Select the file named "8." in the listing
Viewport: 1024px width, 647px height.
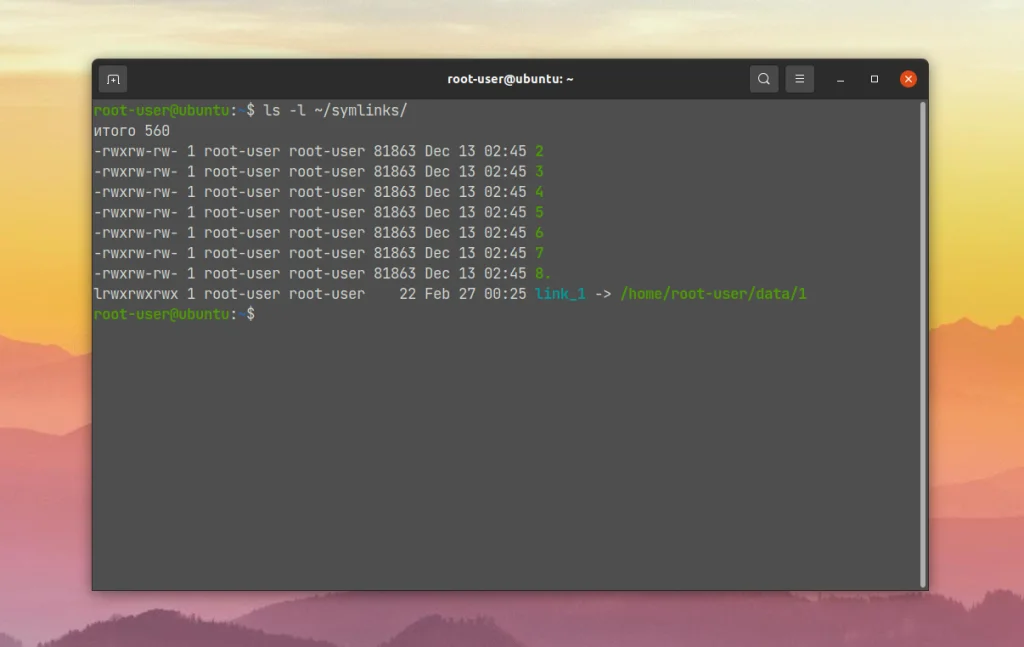542,273
